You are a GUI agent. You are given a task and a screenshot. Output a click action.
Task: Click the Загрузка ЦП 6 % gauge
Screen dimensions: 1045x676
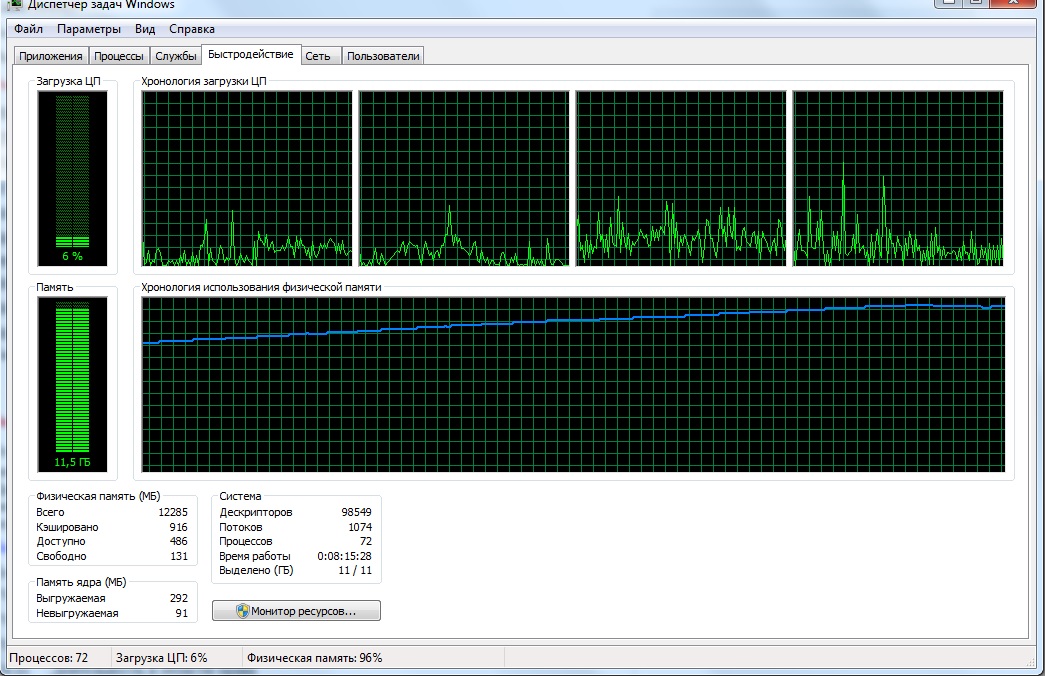(x=72, y=178)
